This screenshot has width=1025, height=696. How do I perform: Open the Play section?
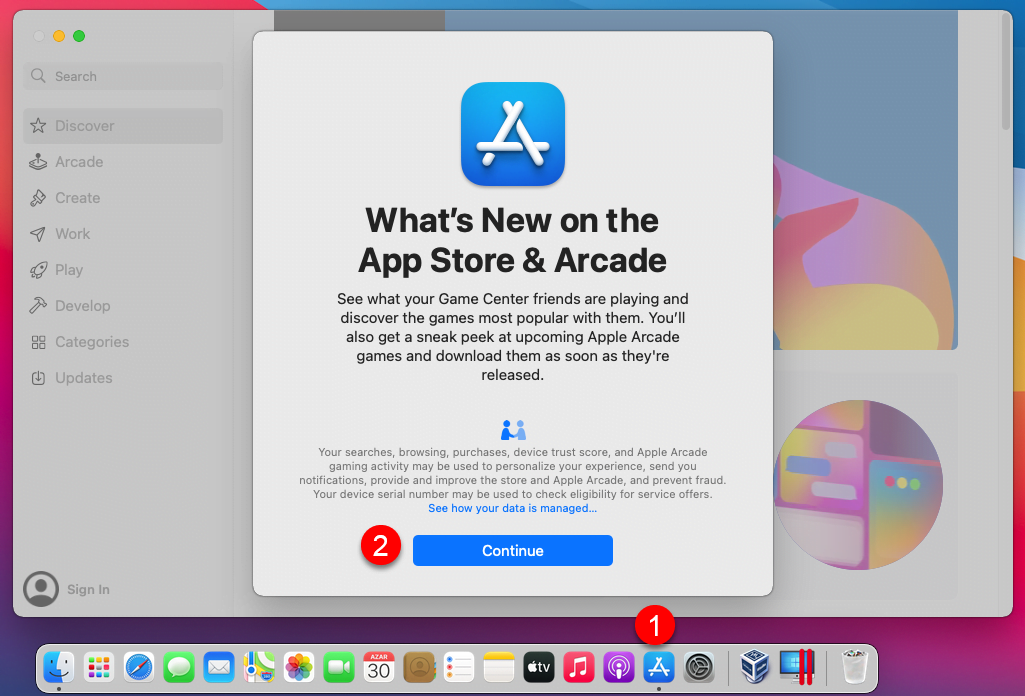pos(123,269)
